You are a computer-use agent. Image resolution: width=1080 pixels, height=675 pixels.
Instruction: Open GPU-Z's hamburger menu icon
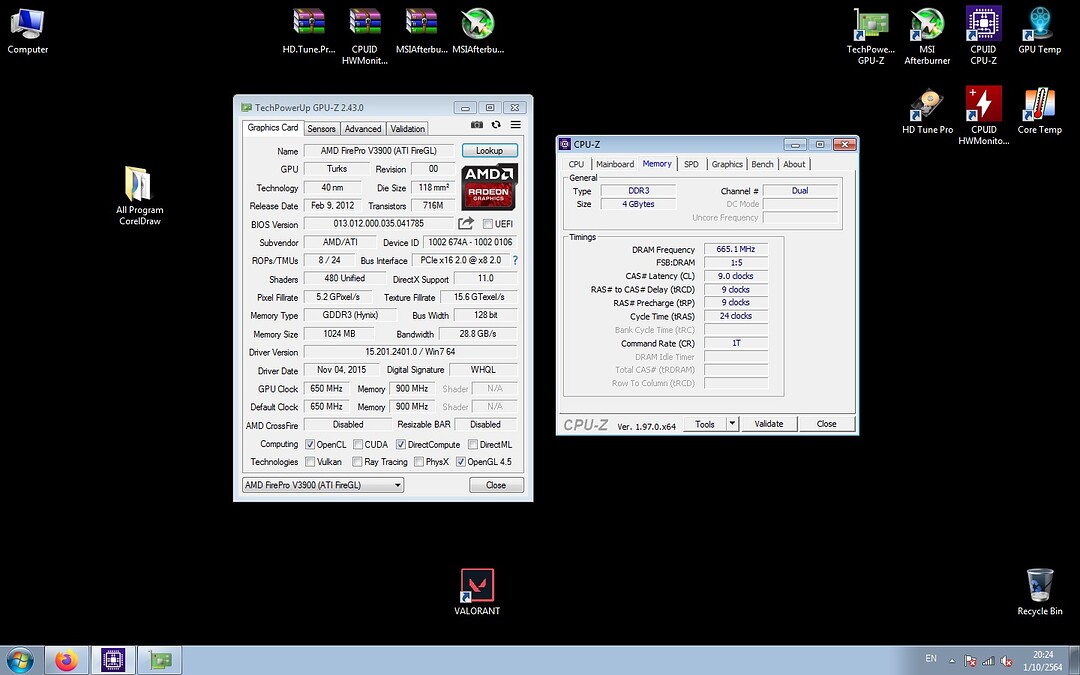(515, 124)
